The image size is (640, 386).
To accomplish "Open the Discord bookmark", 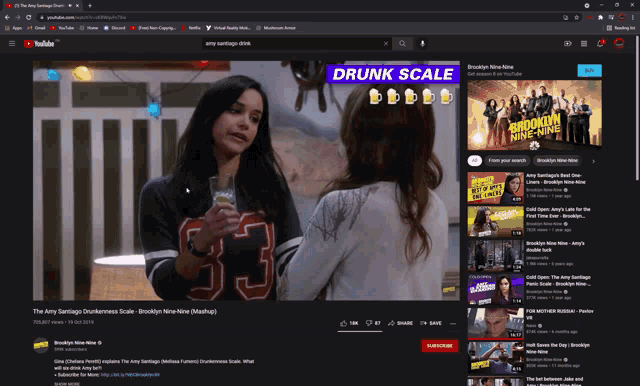I will tap(114, 28).
